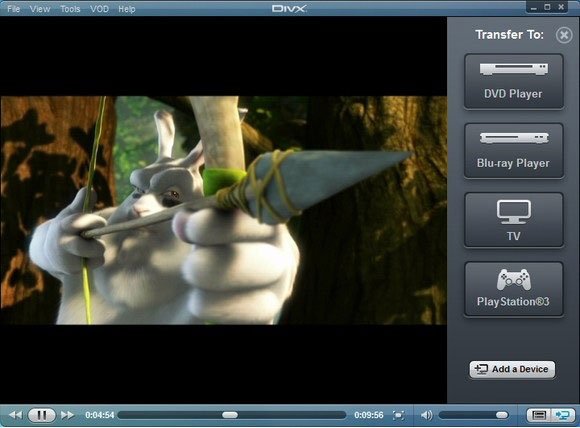Select the TV device button
Viewport: 580px width, 428px height.
514,220
